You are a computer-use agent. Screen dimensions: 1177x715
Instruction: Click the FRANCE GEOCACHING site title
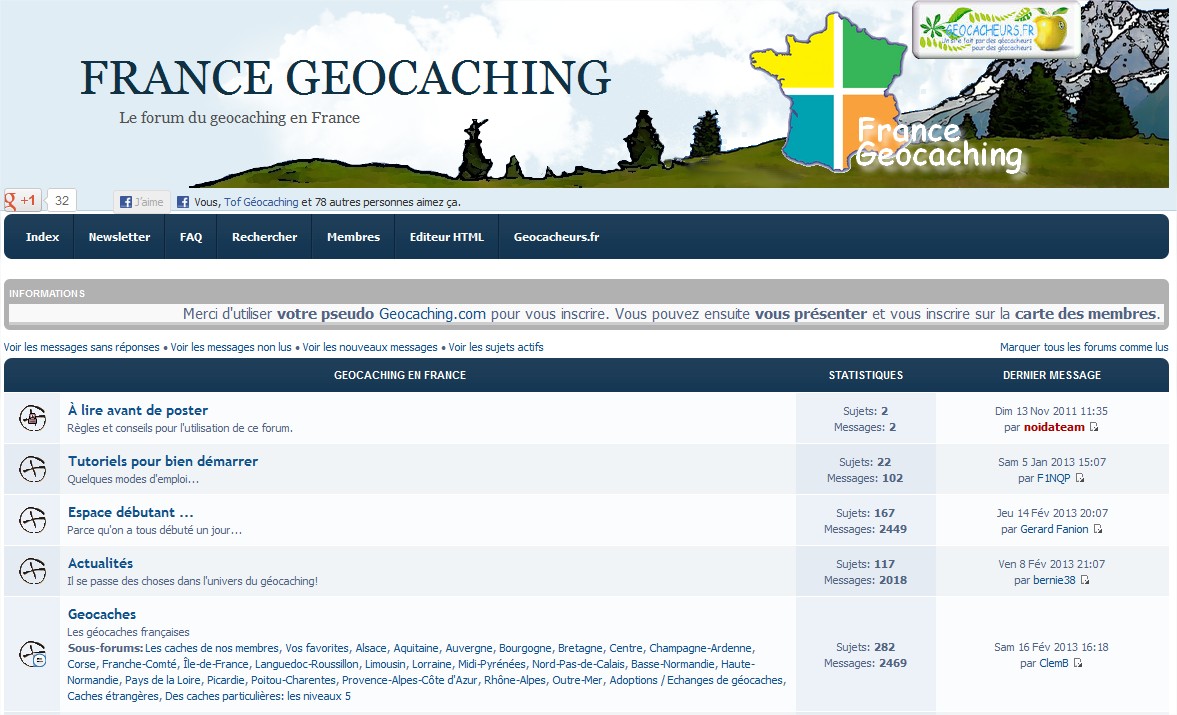pos(345,77)
